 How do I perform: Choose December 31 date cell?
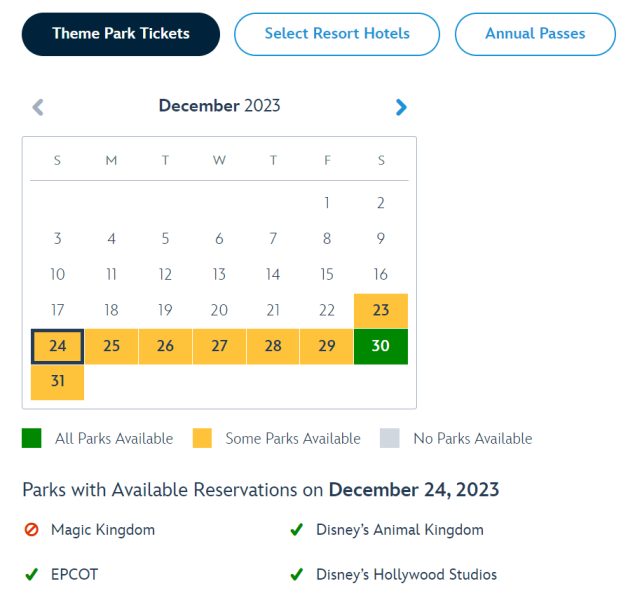(x=58, y=382)
